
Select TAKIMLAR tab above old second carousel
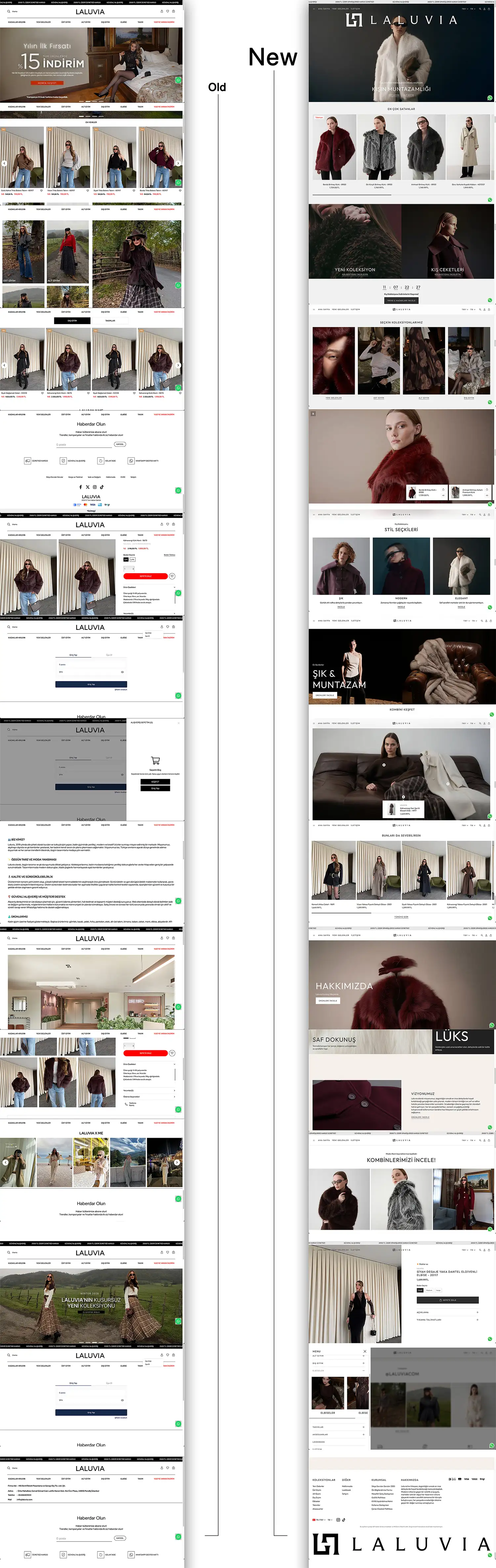point(110,321)
